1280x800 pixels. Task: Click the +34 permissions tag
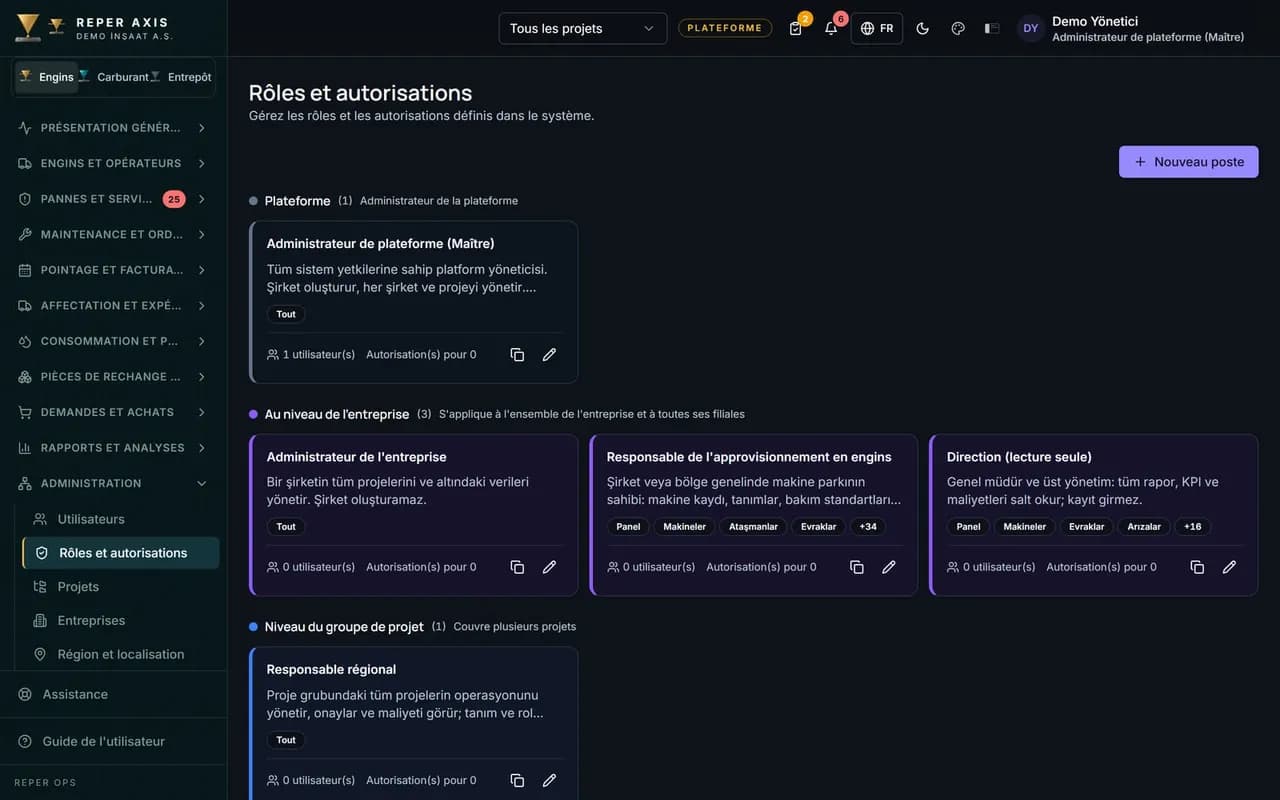pyautogui.click(x=868, y=527)
